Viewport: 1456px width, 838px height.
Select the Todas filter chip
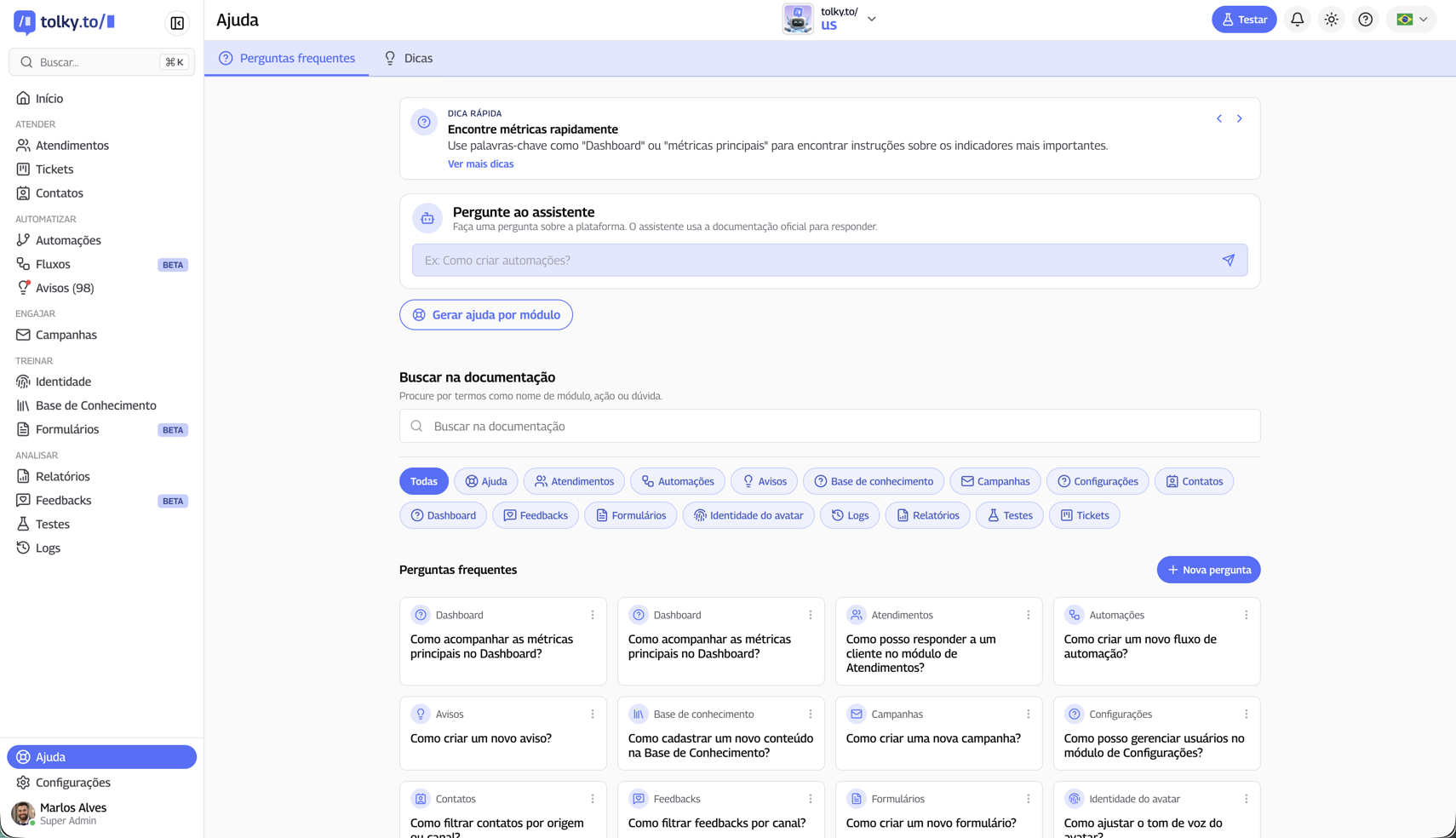tap(423, 481)
